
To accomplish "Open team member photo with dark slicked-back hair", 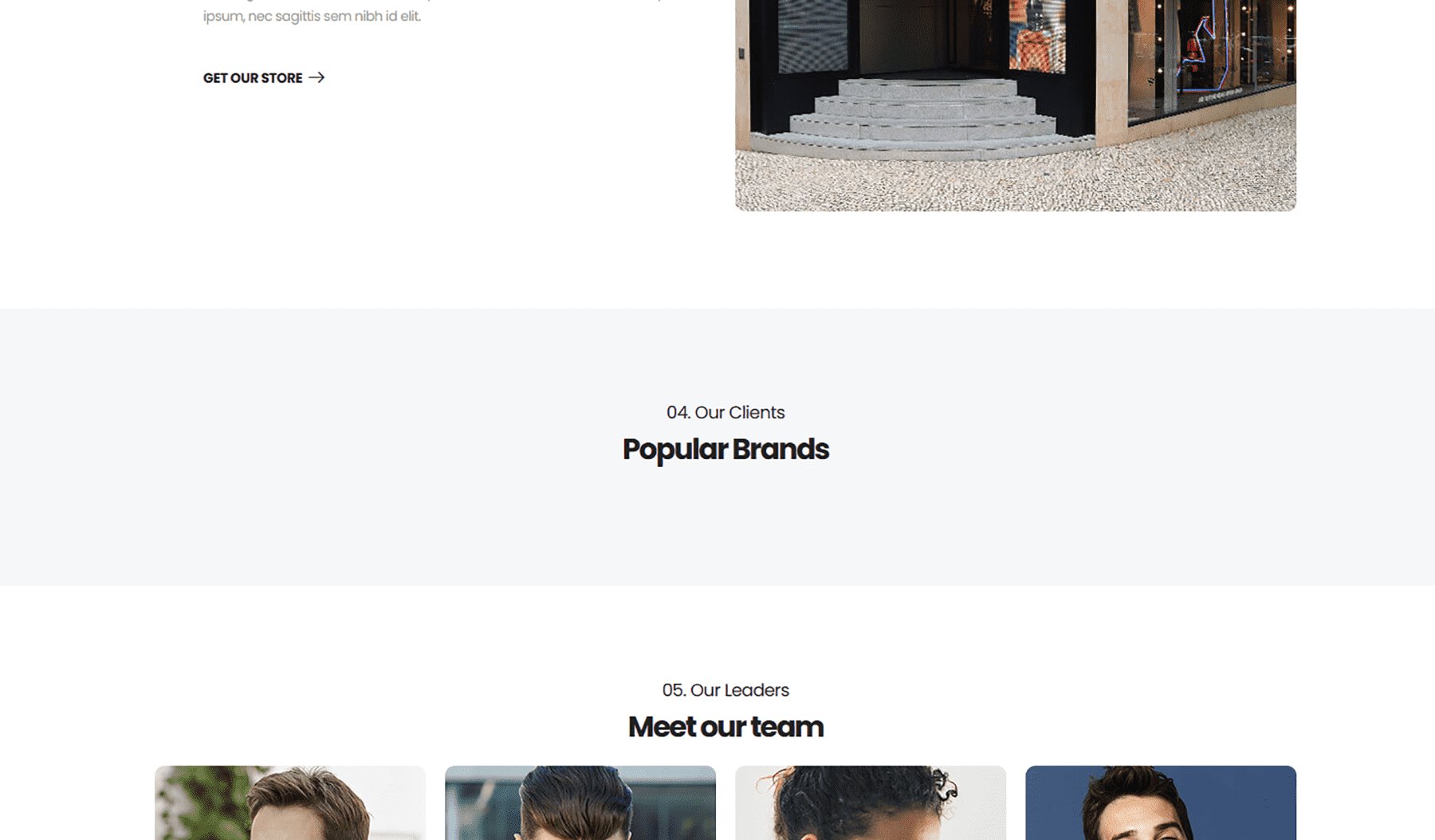I will pyautogui.click(x=580, y=803).
